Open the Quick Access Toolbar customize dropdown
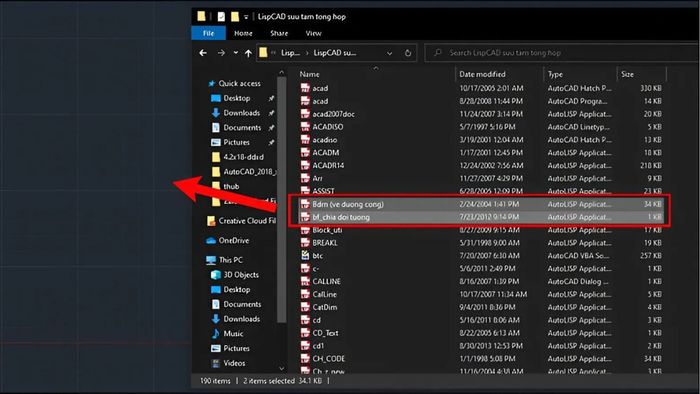700x394 pixels. click(246, 17)
